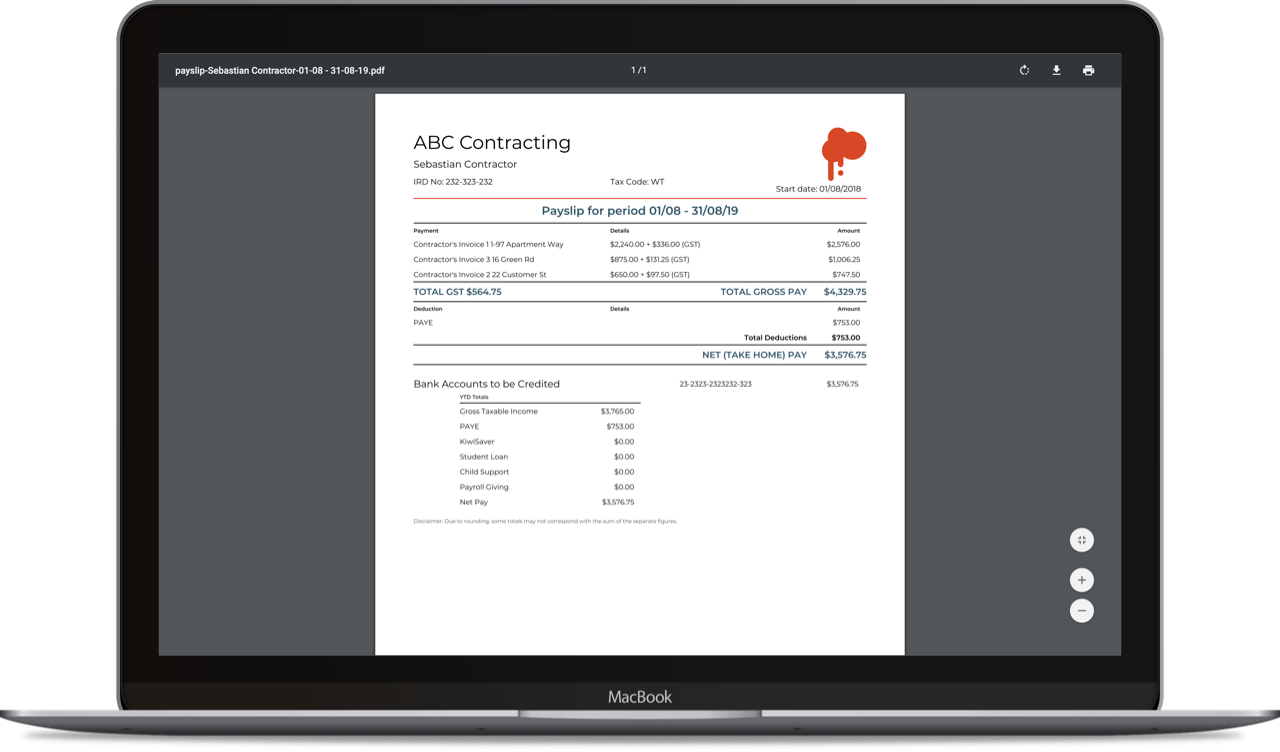This screenshot has height=752, width=1280.
Task: Click the page number indicator 1 / 1
Action: pos(638,71)
